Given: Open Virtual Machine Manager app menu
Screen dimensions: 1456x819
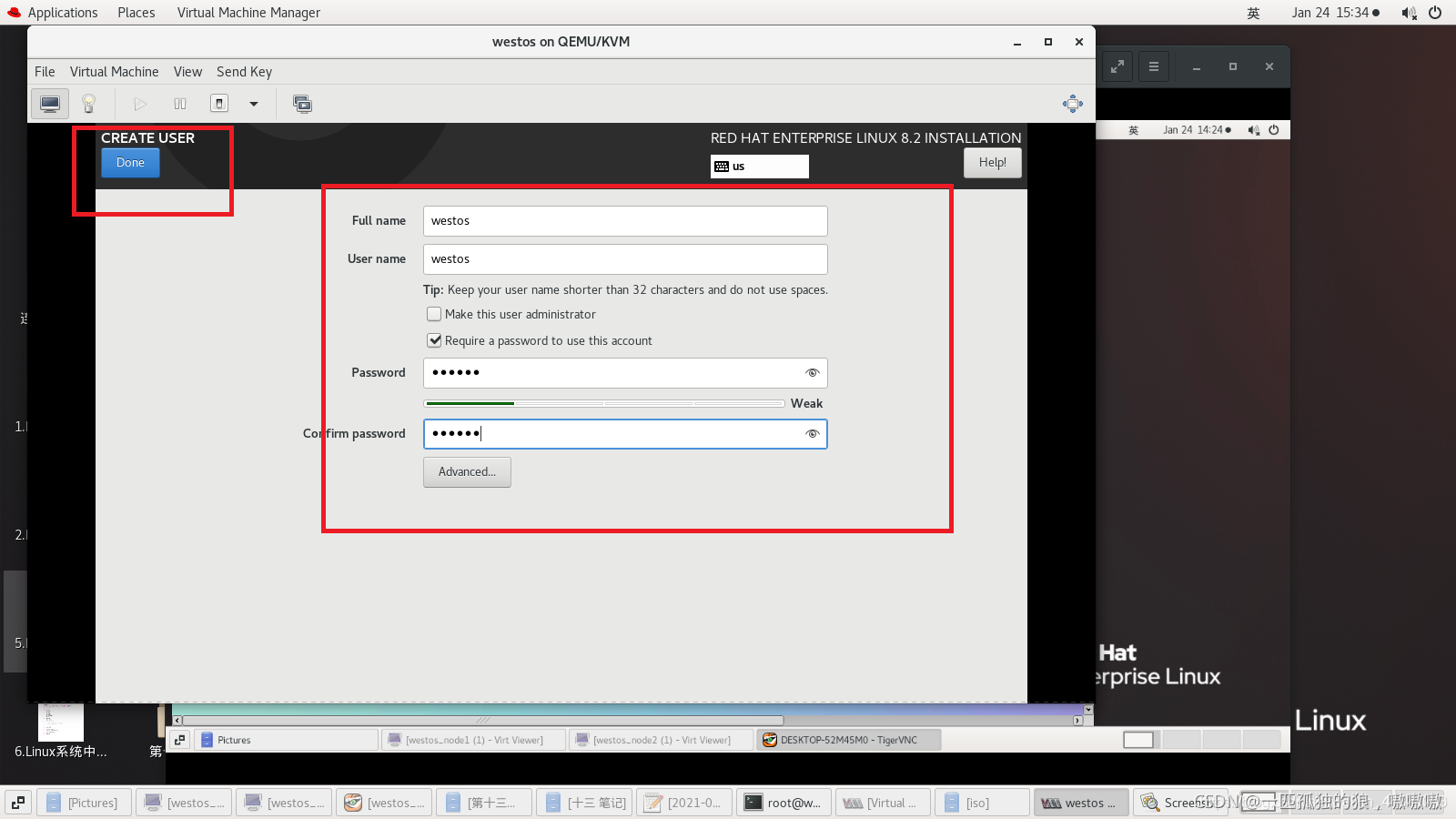Looking at the screenshot, I should click(x=248, y=13).
